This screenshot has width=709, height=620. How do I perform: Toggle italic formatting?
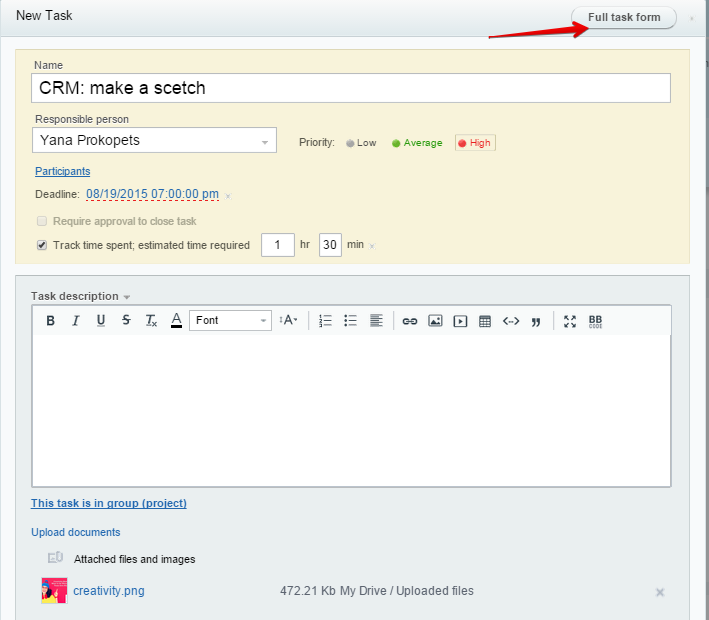[x=76, y=321]
